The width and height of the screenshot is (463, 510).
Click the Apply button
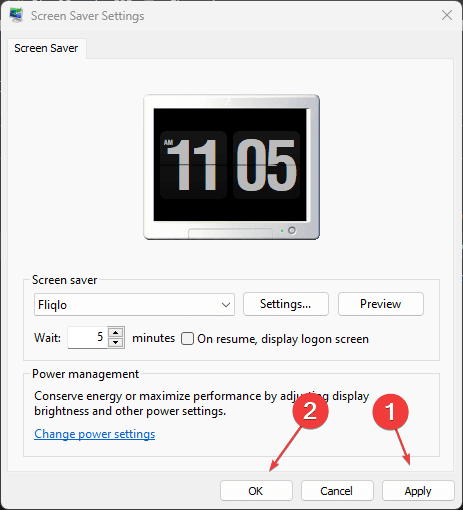coord(418,491)
